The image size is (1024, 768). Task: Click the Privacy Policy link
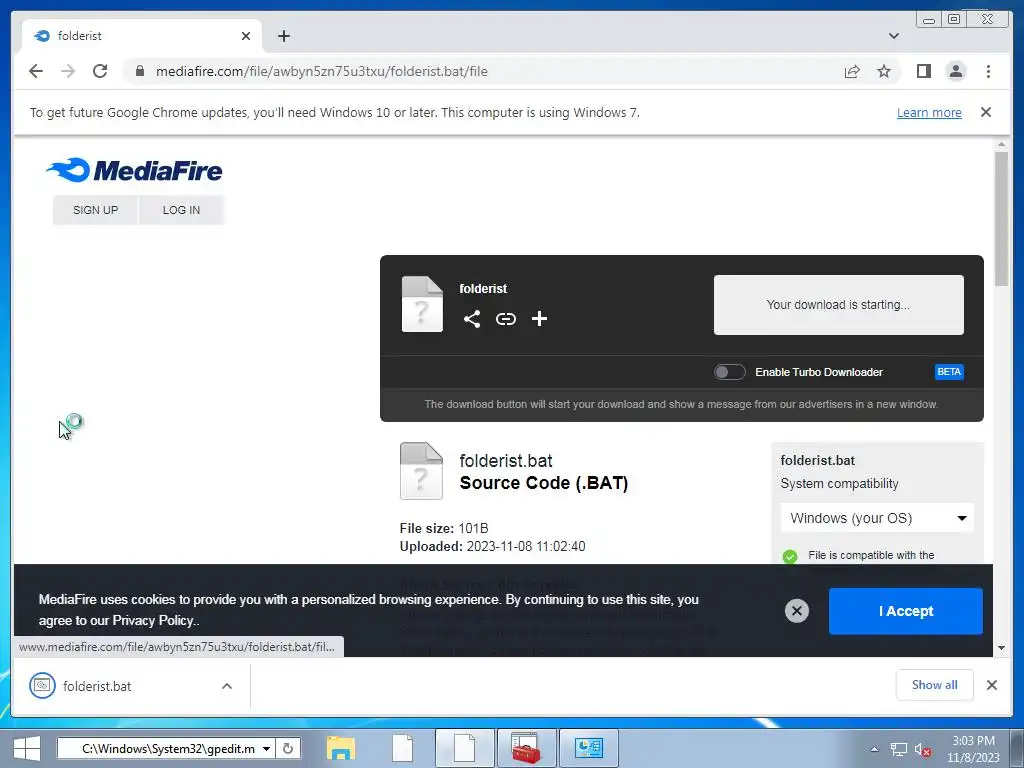[x=153, y=620]
